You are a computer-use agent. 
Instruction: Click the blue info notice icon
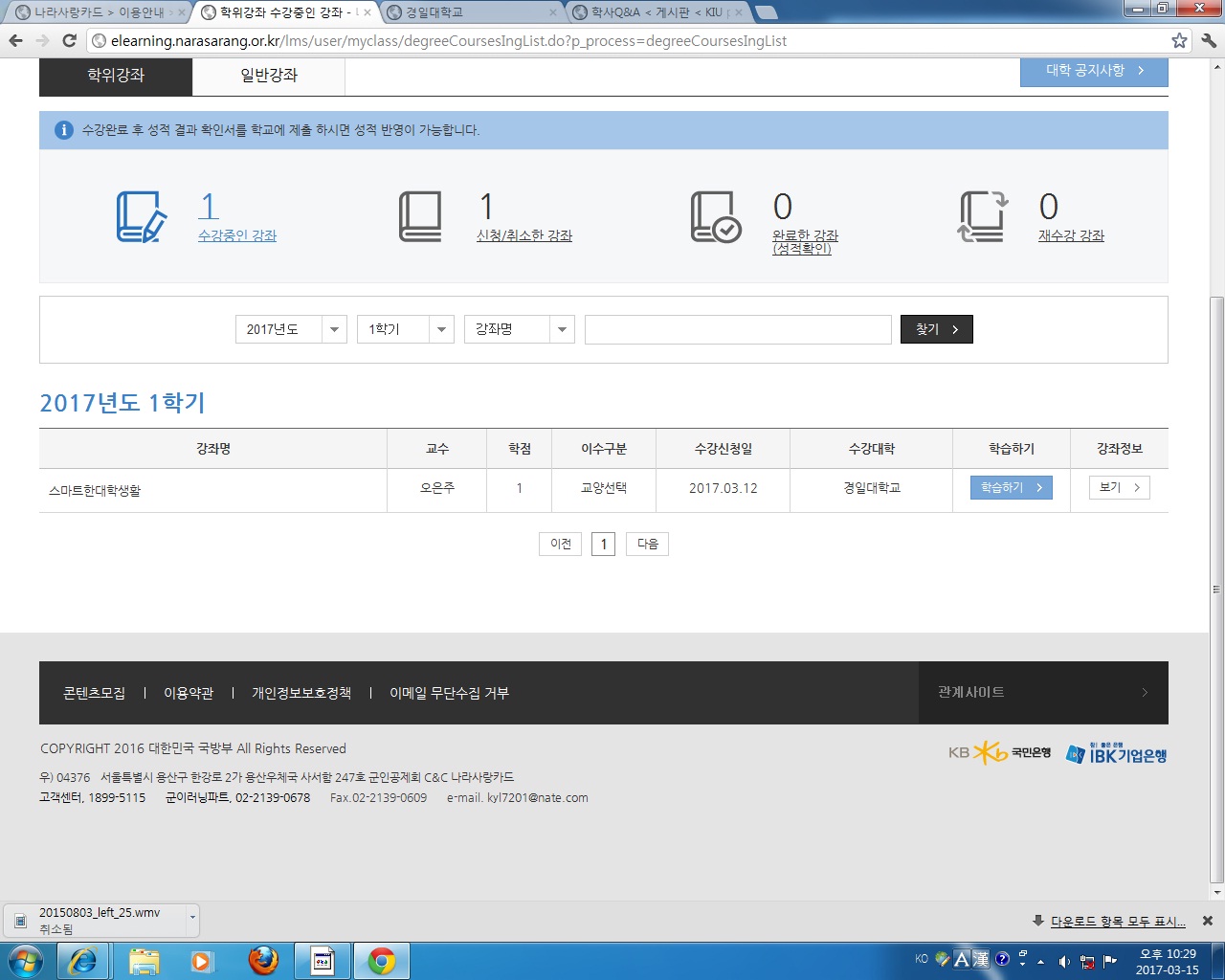64,130
